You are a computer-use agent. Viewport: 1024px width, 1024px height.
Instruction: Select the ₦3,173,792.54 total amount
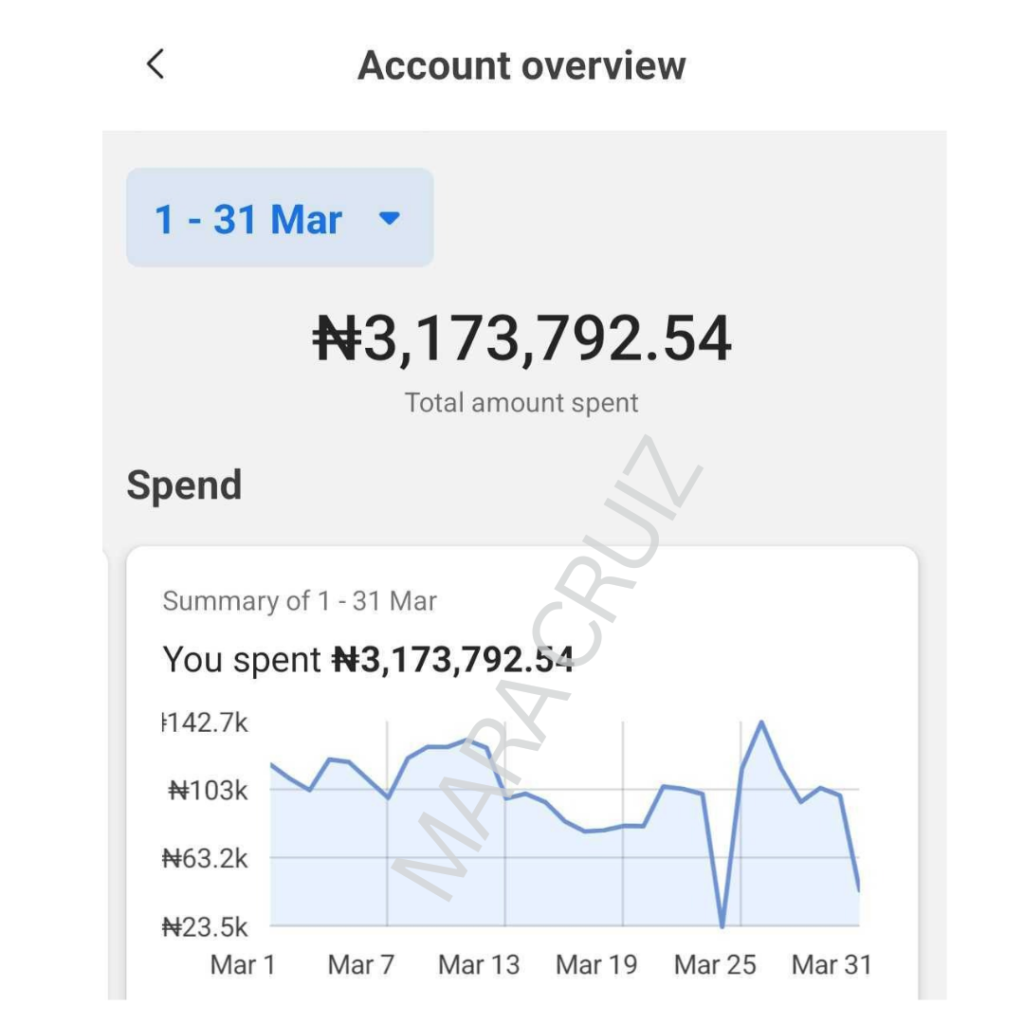522,339
